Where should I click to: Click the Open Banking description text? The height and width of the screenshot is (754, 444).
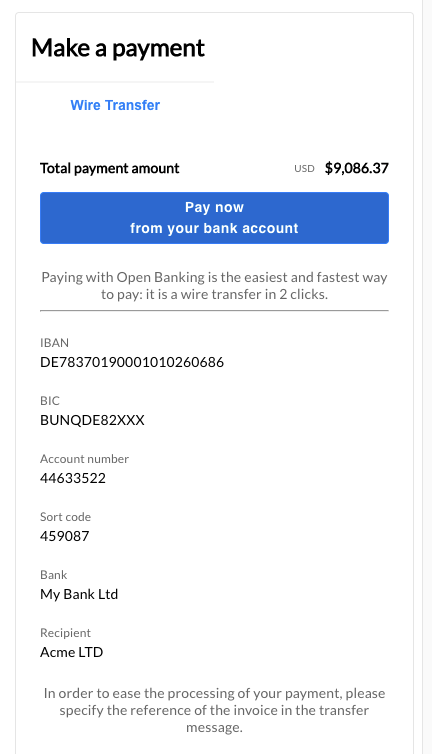coord(214,286)
